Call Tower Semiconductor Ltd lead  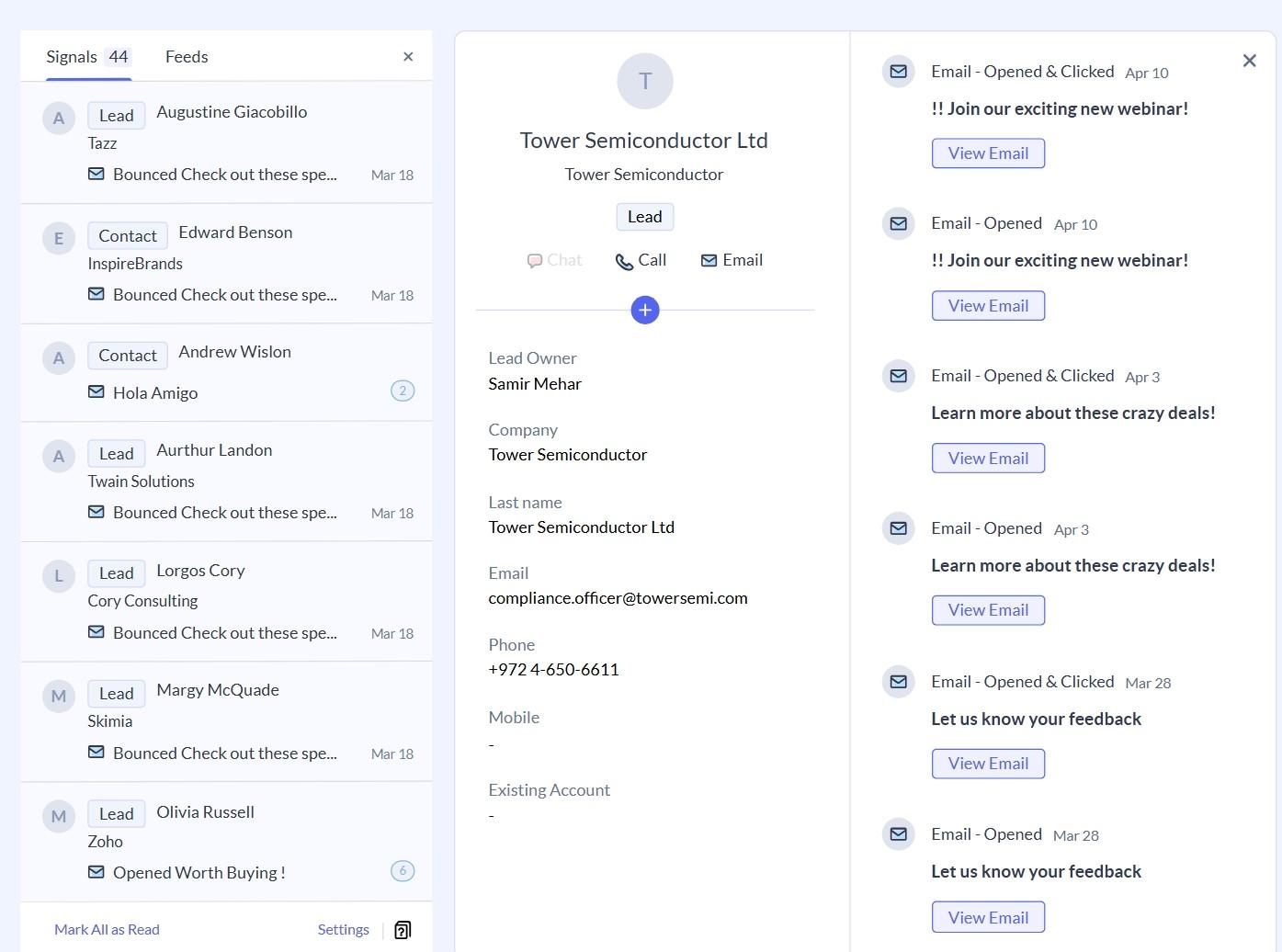(641, 261)
